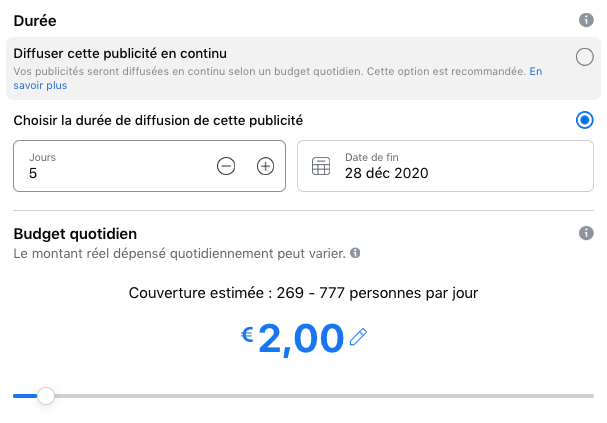Image resolution: width=607 pixels, height=423 pixels.
Task: Click the '28 déc 2020' date text
Action: [386, 173]
